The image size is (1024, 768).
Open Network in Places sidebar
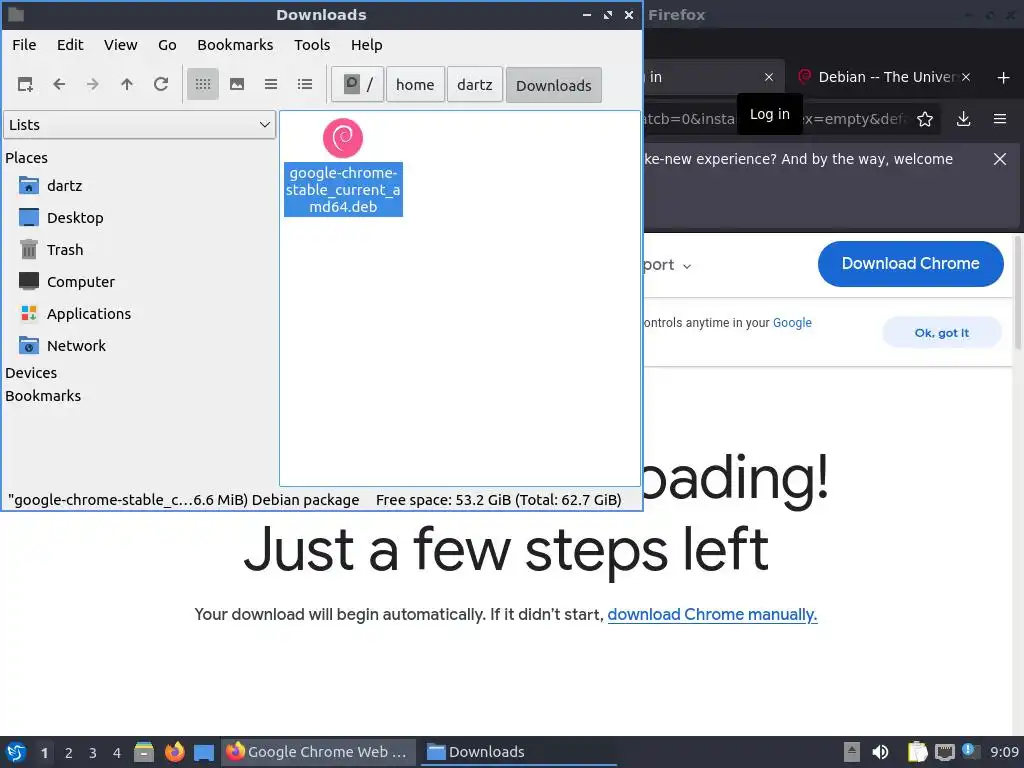pyautogui.click(x=76, y=345)
